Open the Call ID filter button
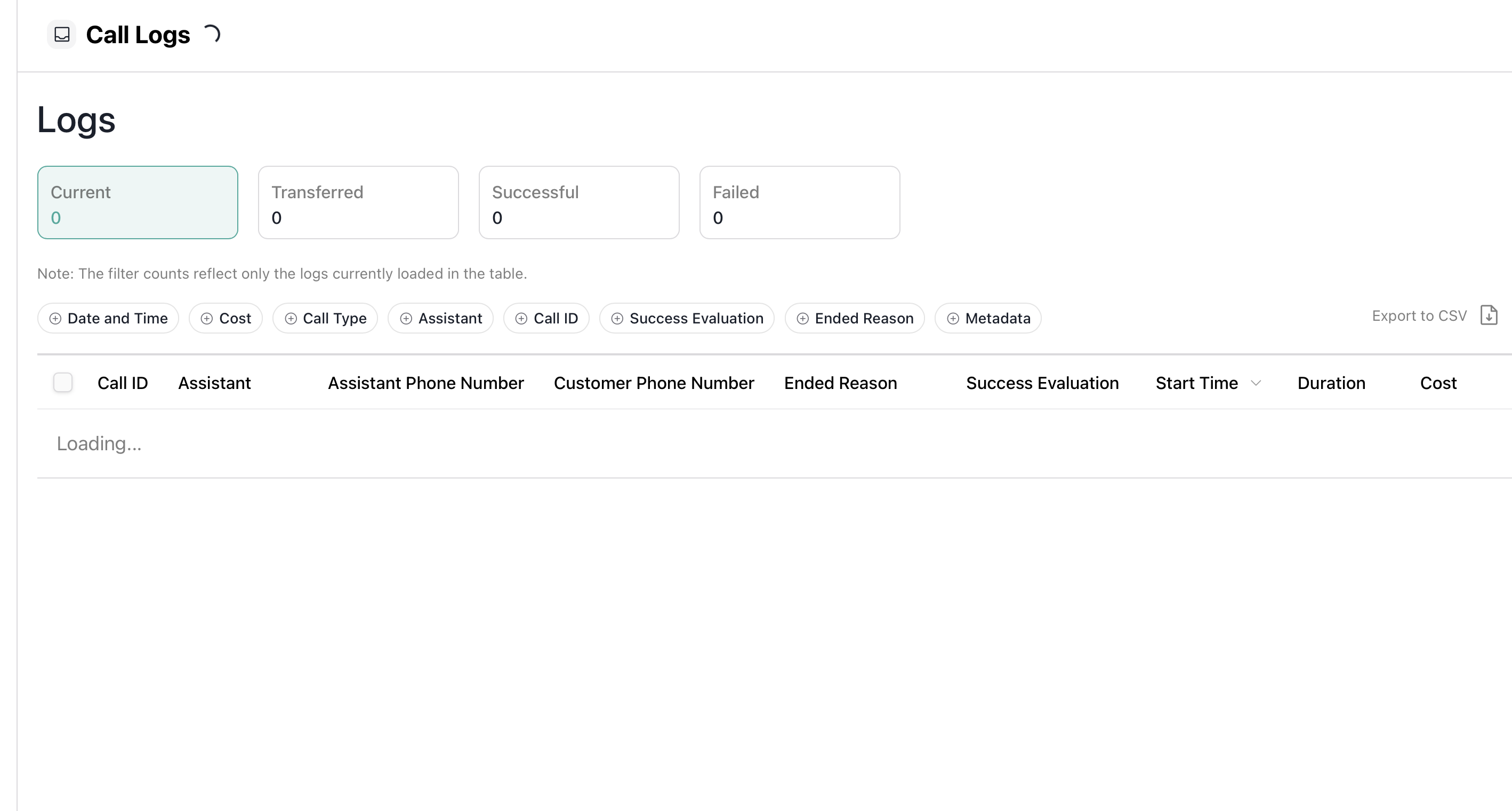Image resolution: width=1512 pixels, height=811 pixels. (546, 319)
